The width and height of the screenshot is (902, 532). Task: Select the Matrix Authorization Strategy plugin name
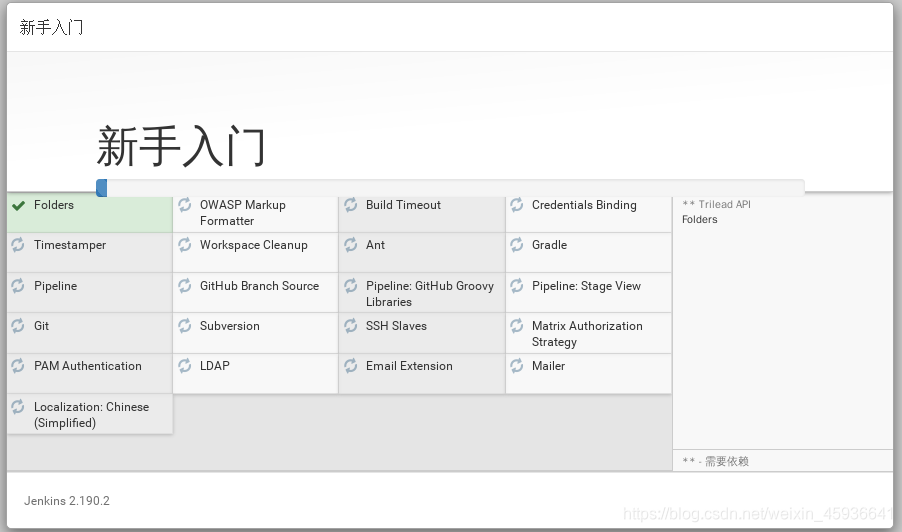click(x=587, y=334)
